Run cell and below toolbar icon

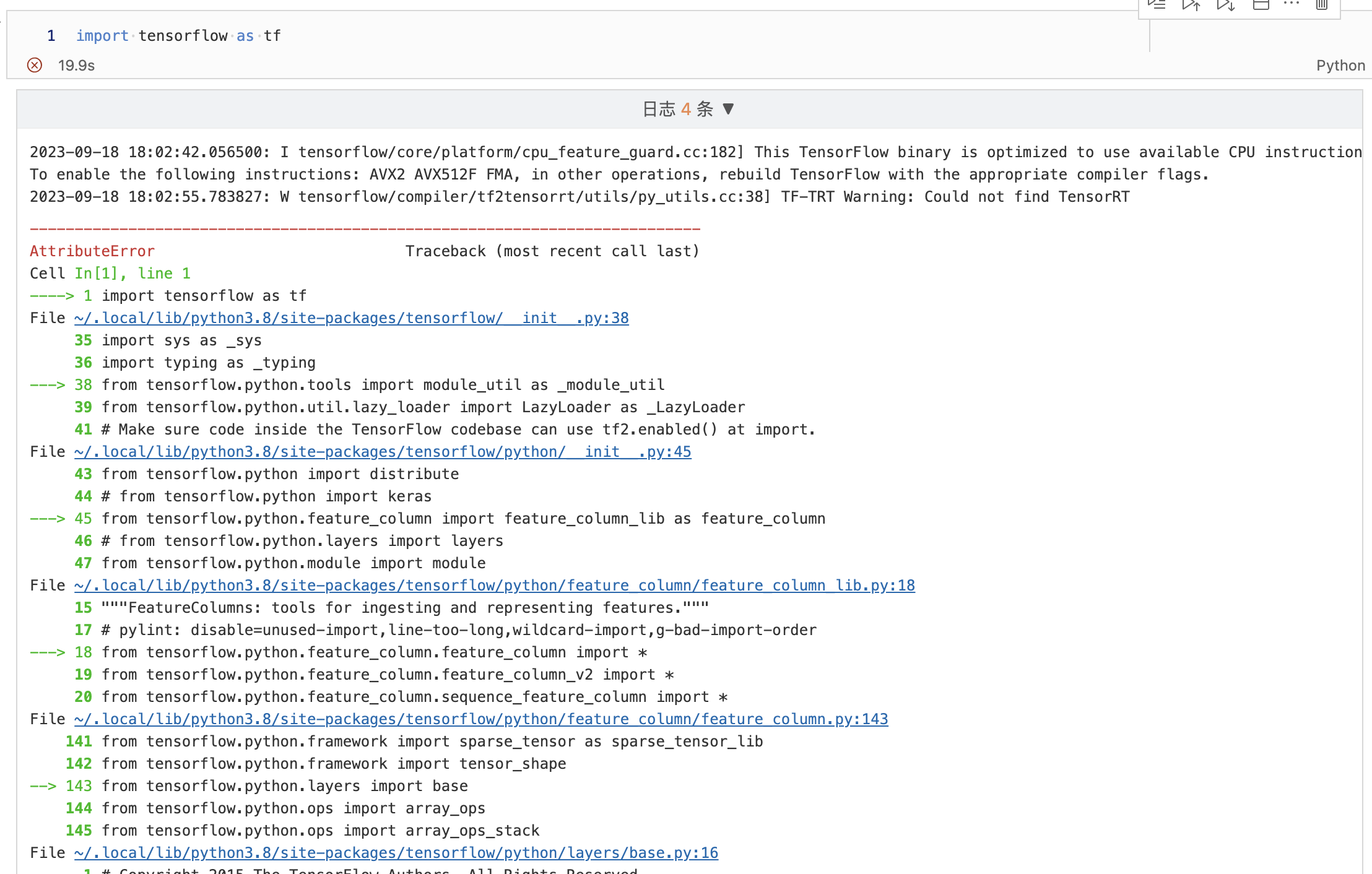click(1225, 5)
